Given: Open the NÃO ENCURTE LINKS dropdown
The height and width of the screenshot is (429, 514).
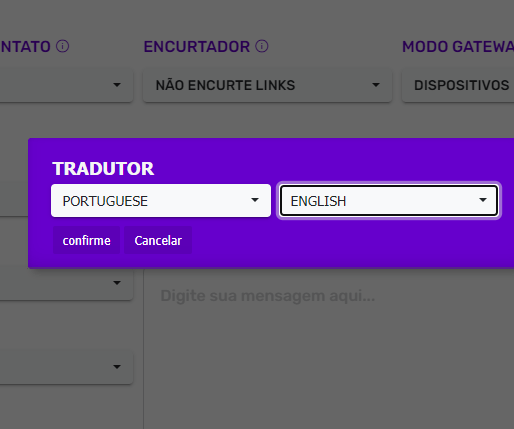Looking at the screenshot, I should pos(267,85).
